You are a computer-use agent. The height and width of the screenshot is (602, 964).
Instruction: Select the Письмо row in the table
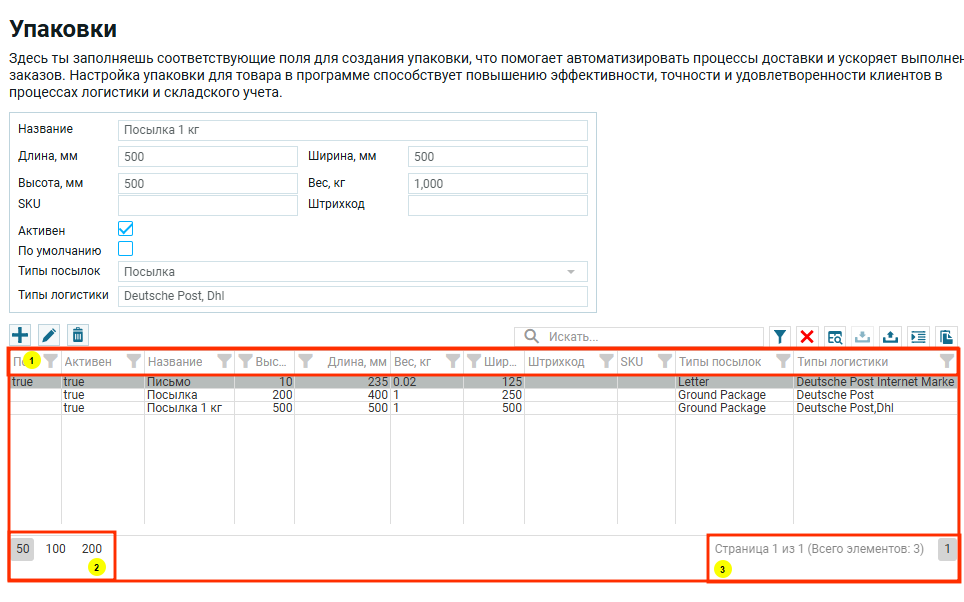168,382
